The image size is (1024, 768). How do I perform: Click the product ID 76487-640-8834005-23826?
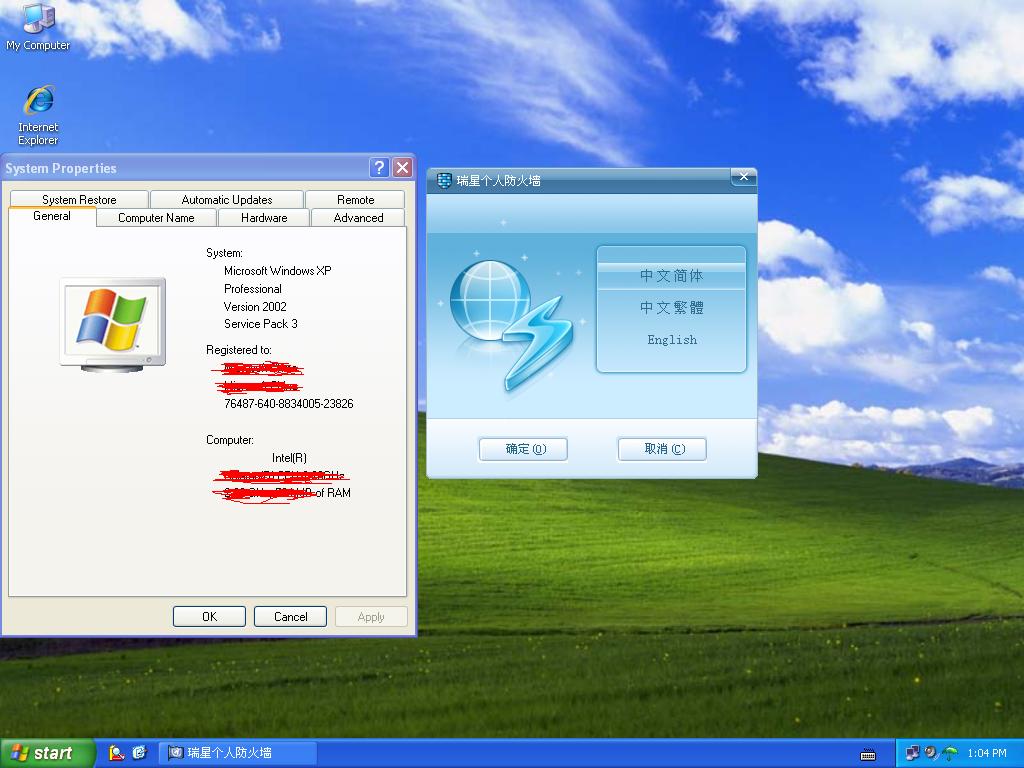(289, 404)
